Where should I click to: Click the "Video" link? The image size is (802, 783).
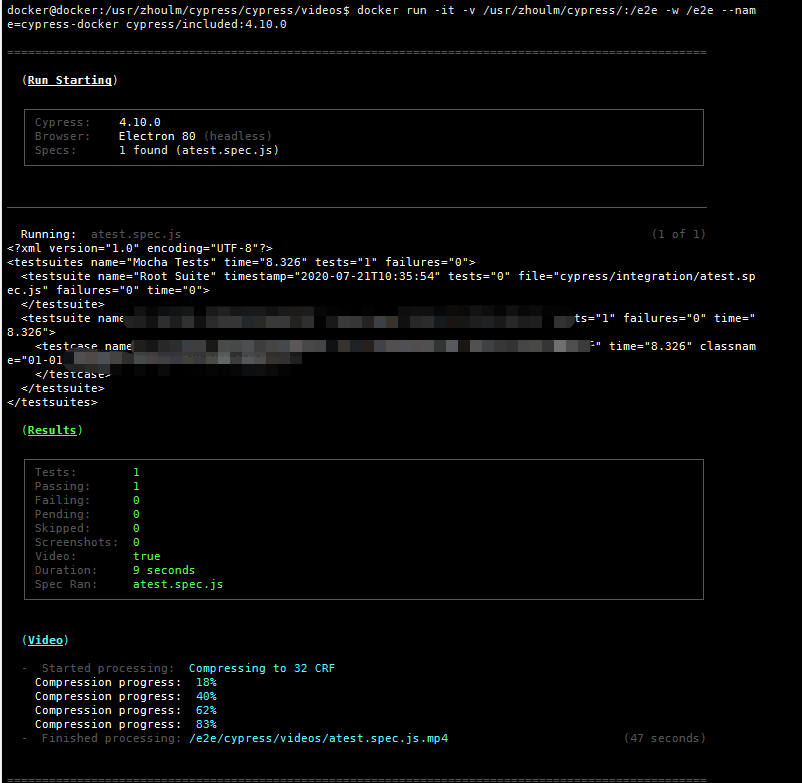click(x=44, y=640)
